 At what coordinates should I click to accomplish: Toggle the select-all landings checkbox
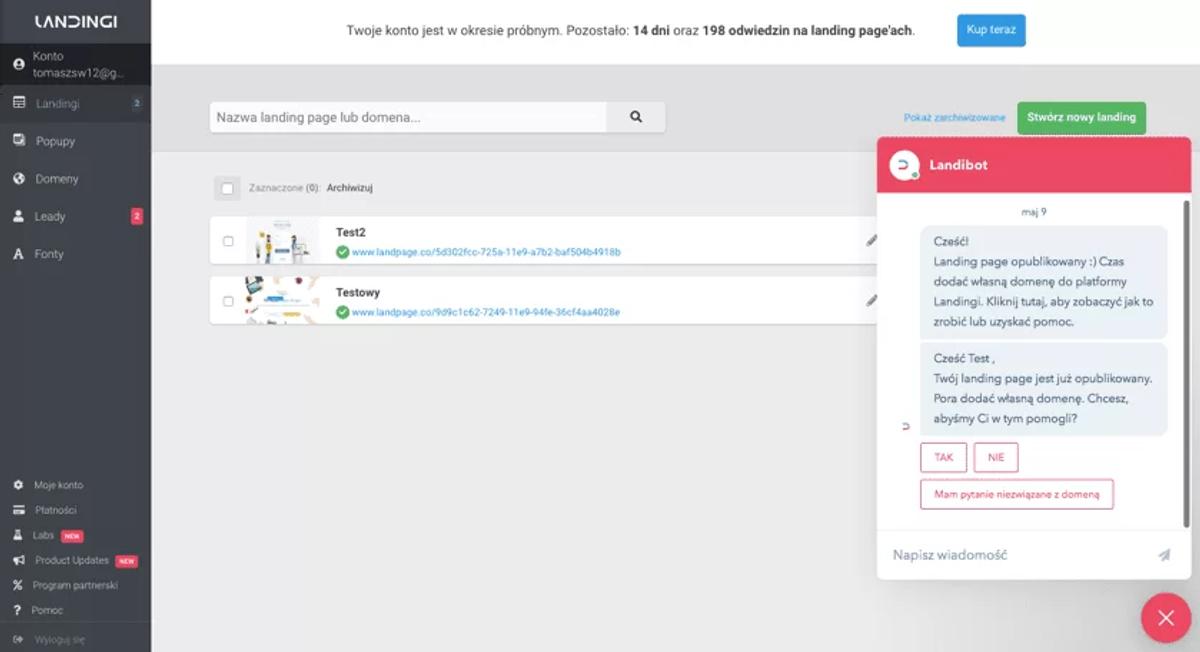pos(227,188)
